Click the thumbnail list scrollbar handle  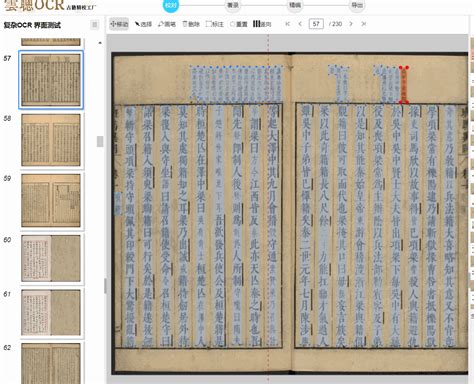[100, 141]
